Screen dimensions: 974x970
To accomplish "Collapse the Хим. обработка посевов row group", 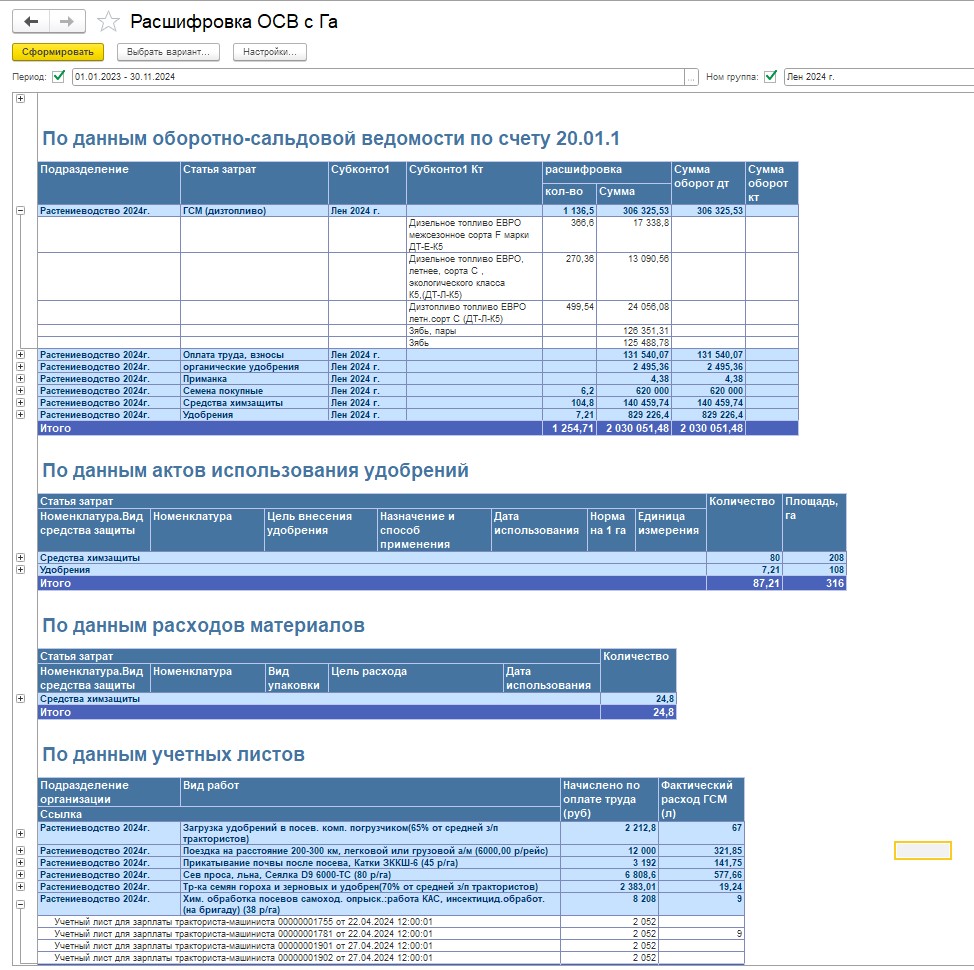I will pyautogui.click(x=20, y=903).
